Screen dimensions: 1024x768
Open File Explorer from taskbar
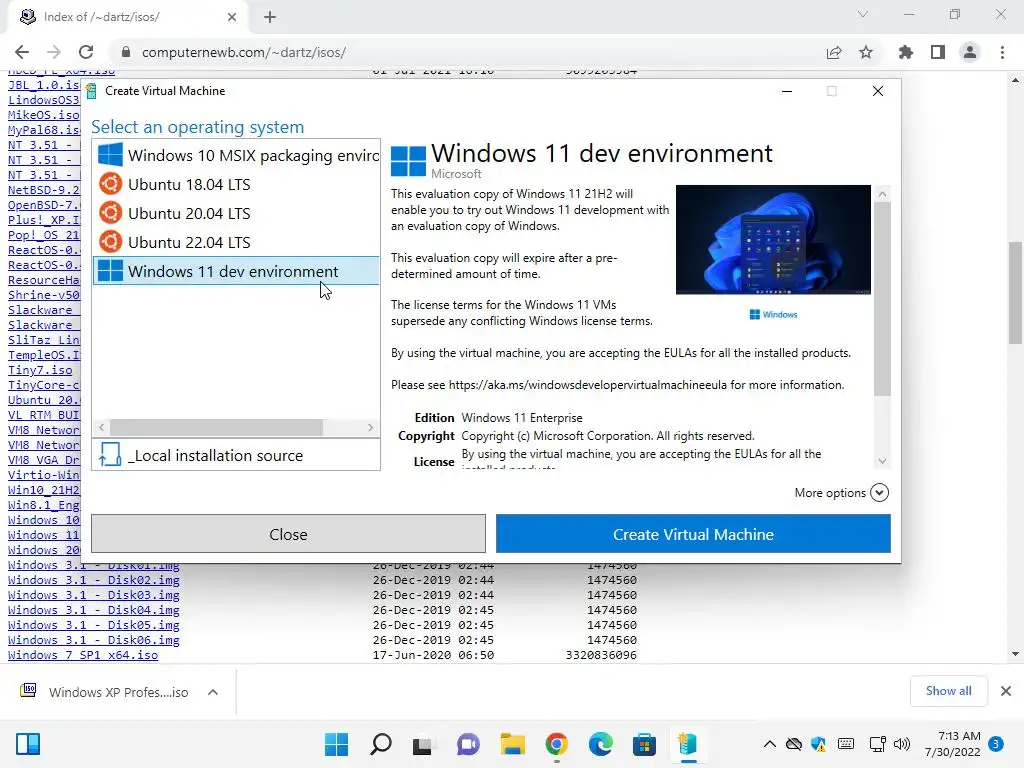click(513, 744)
